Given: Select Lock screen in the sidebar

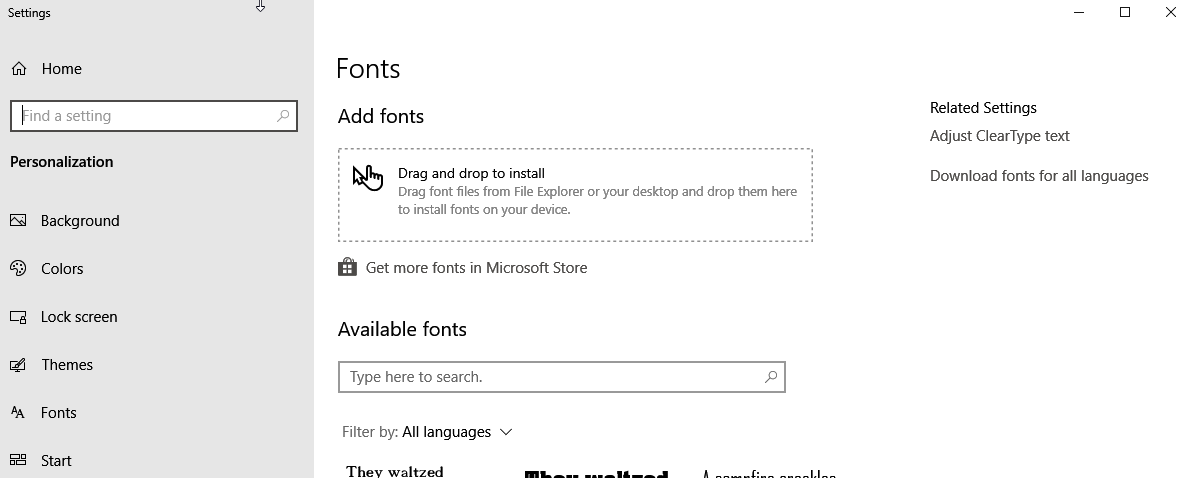Looking at the screenshot, I should 79,317.
